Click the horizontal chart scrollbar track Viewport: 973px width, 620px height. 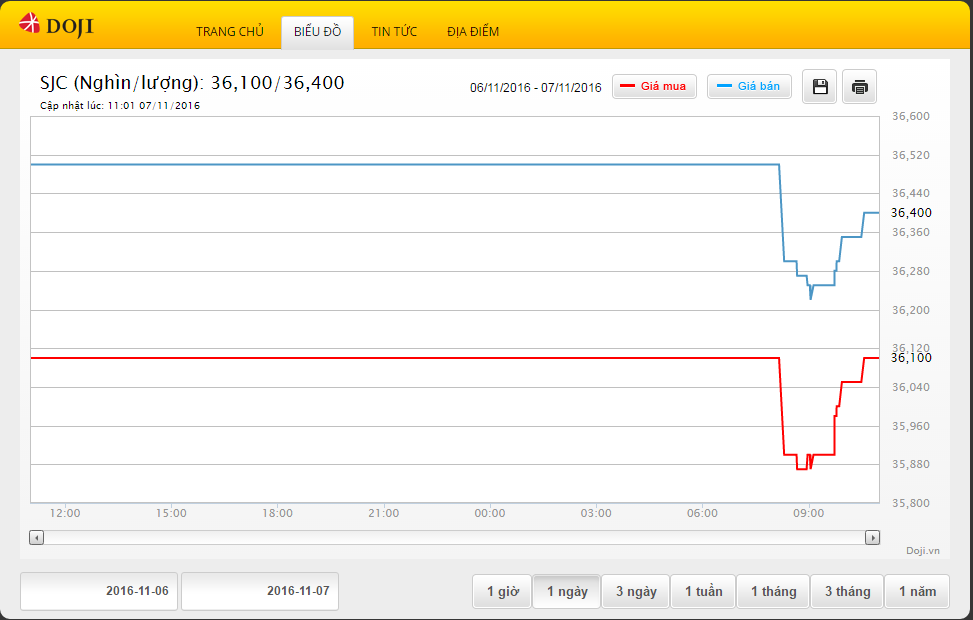click(x=454, y=537)
